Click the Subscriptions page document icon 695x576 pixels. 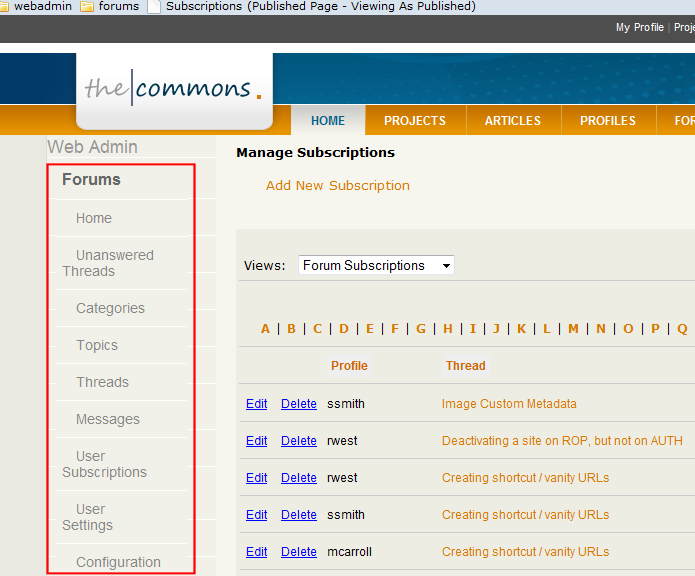(154, 7)
